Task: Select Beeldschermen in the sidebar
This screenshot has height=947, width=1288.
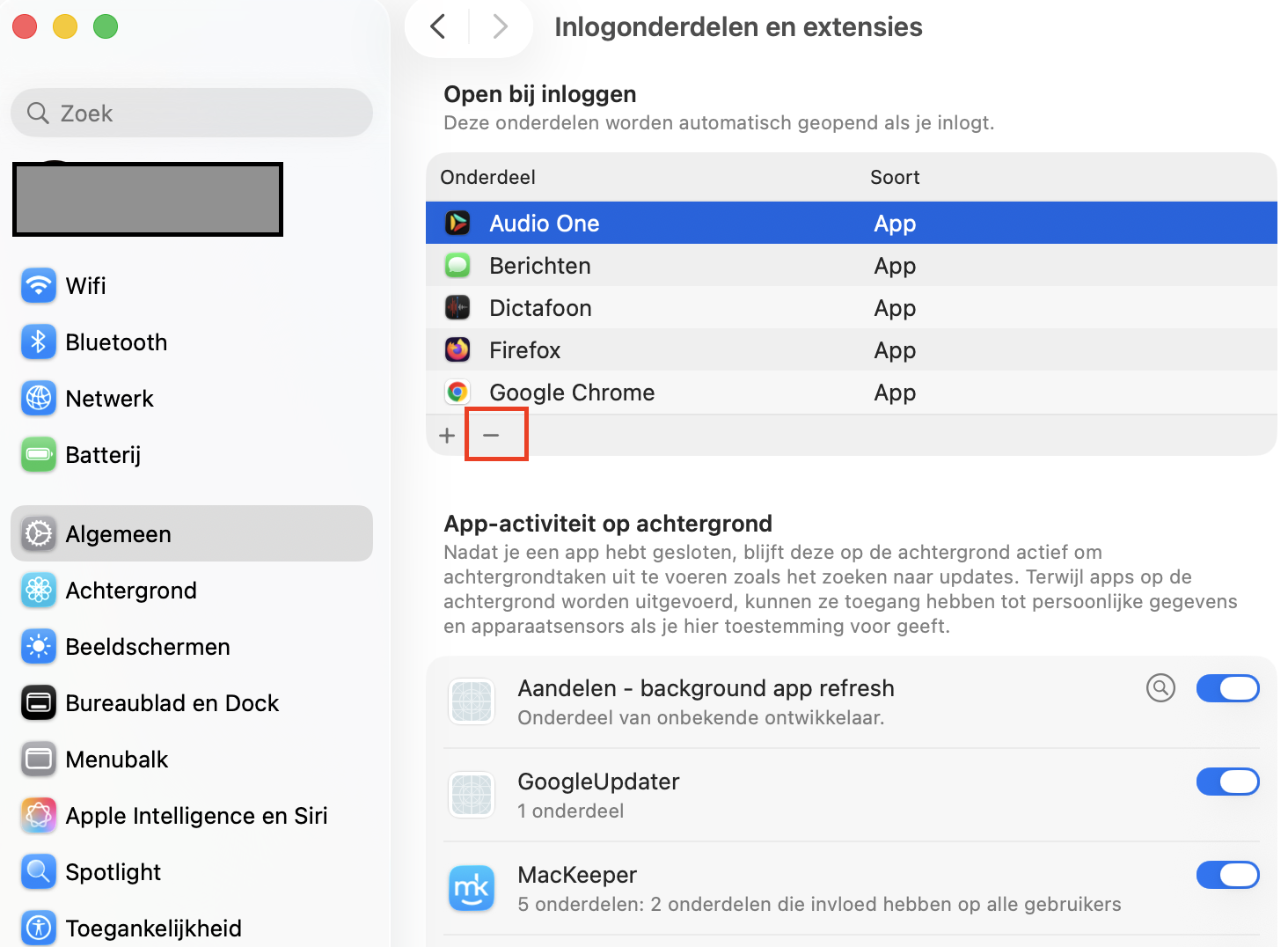Action: (x=147, y=646)
